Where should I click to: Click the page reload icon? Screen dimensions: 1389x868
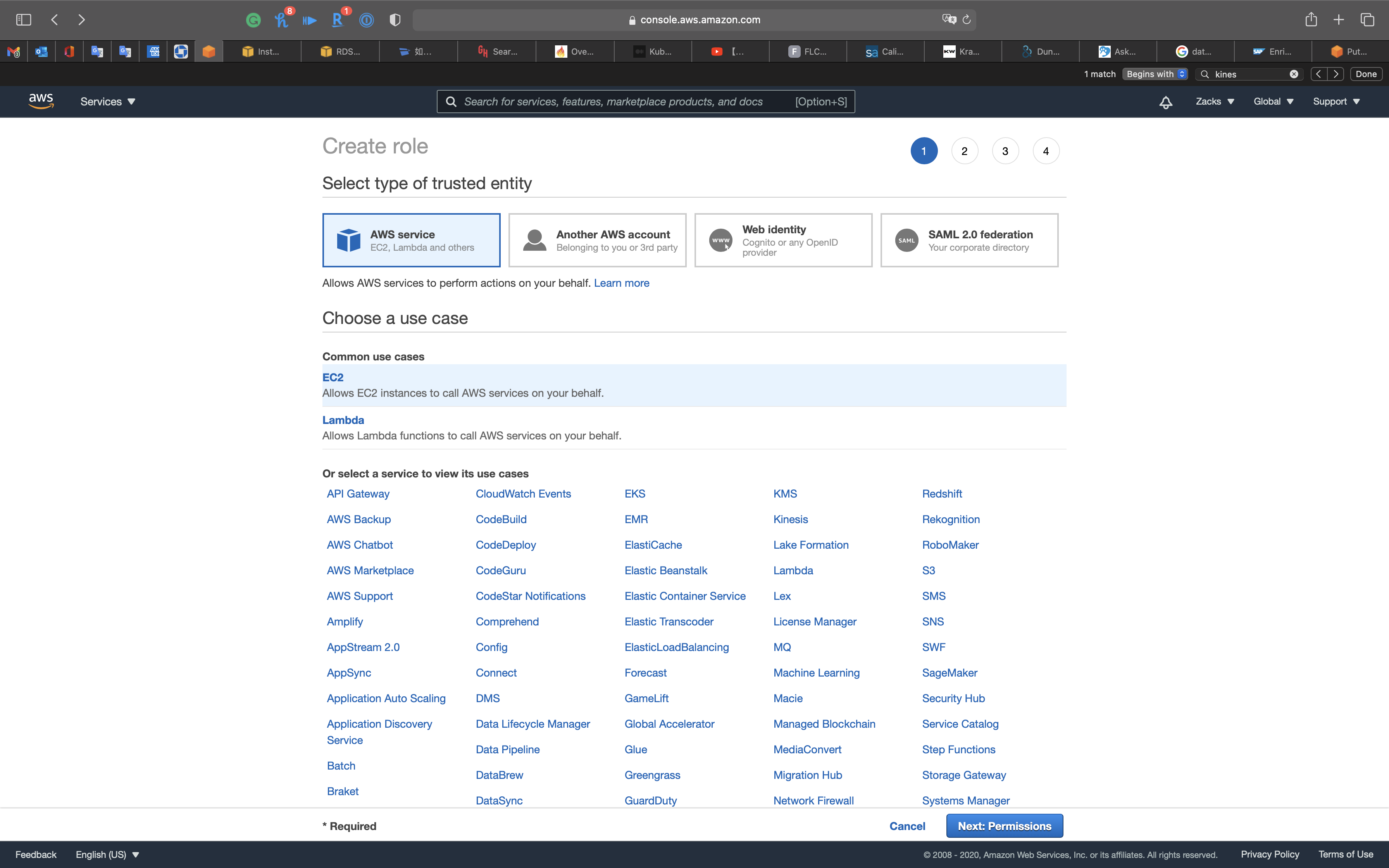967,19
